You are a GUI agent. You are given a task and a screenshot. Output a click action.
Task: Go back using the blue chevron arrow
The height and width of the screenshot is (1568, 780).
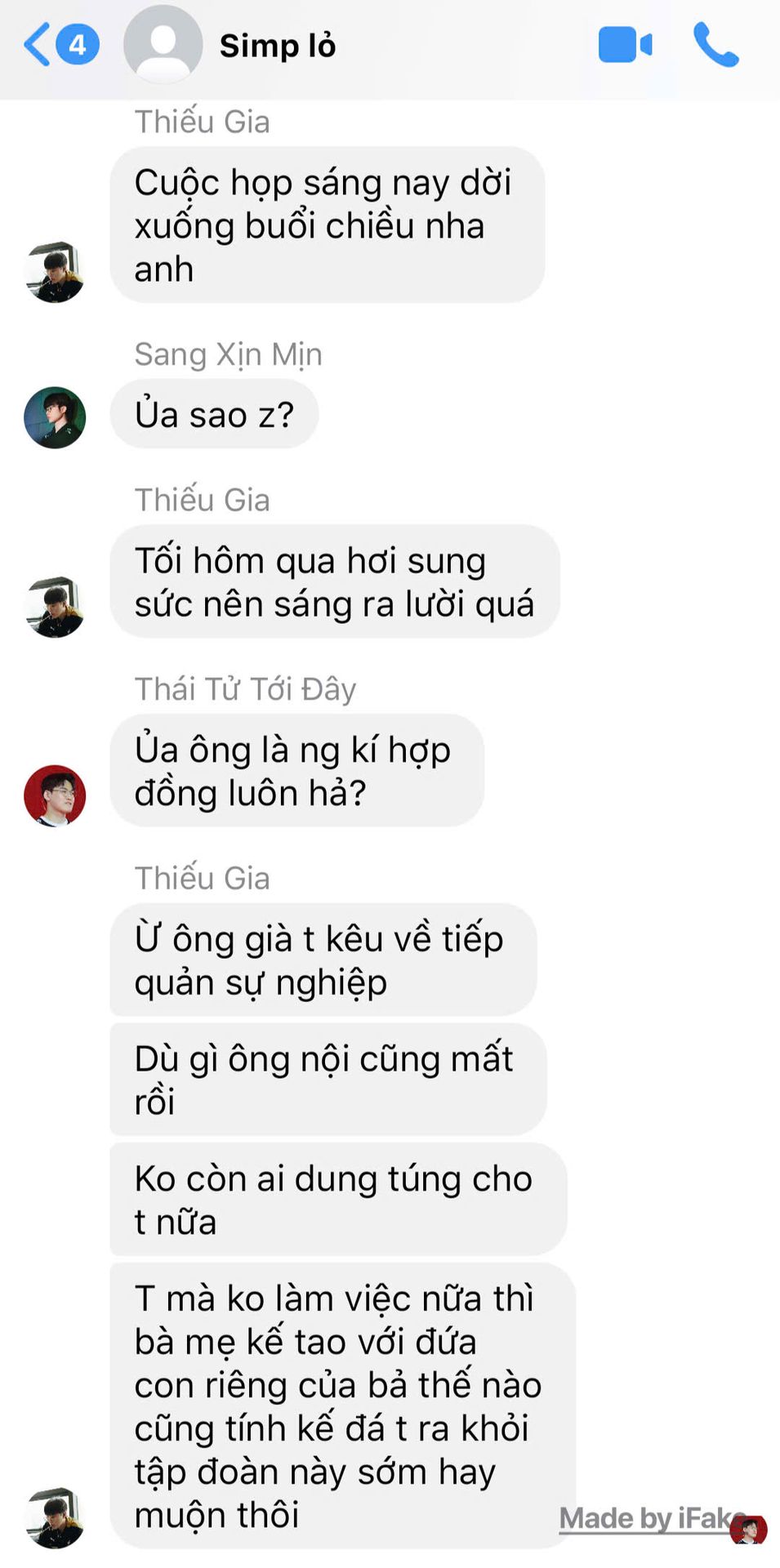tap(37, 44)
